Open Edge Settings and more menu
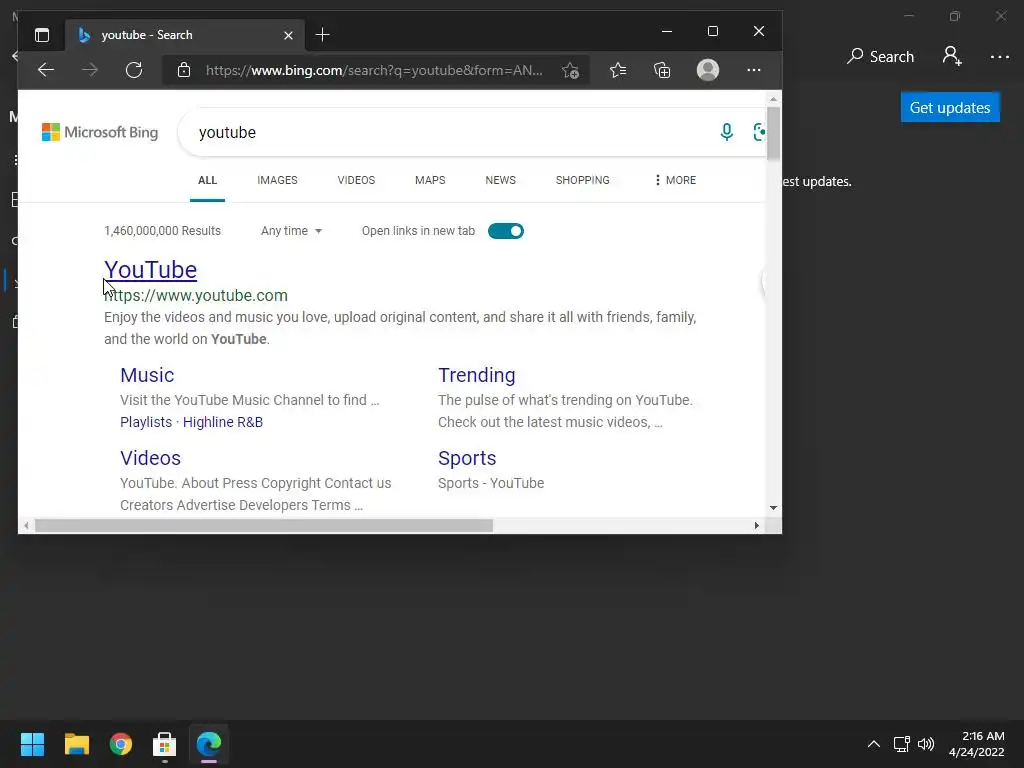Screen dimensions: 1024x768 click(754, 70)
